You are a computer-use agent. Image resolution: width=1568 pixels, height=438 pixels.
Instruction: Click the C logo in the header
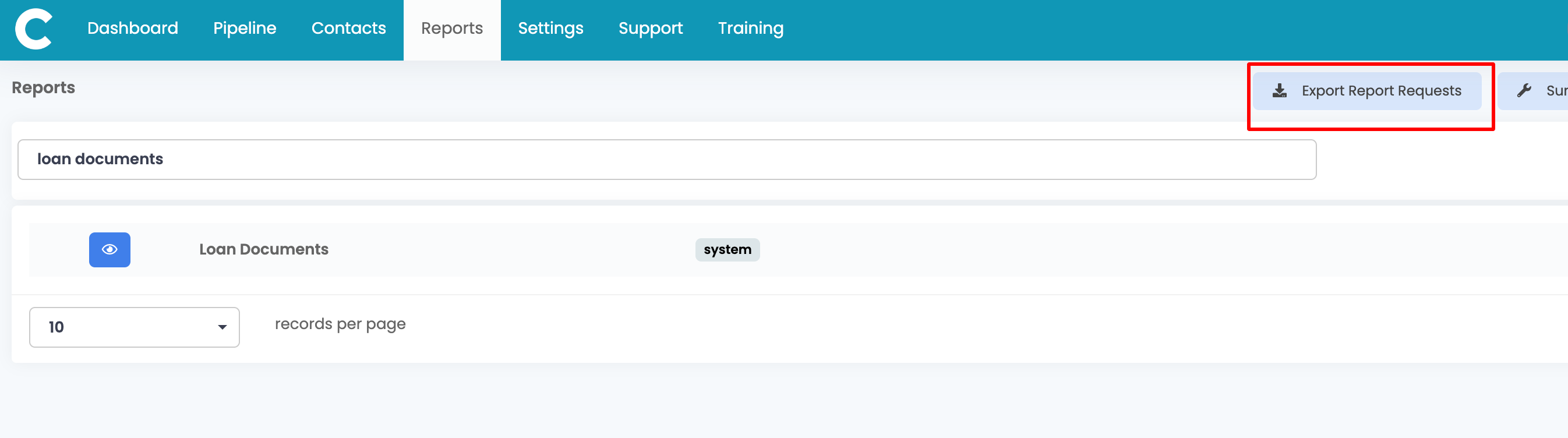coord(33,29)
